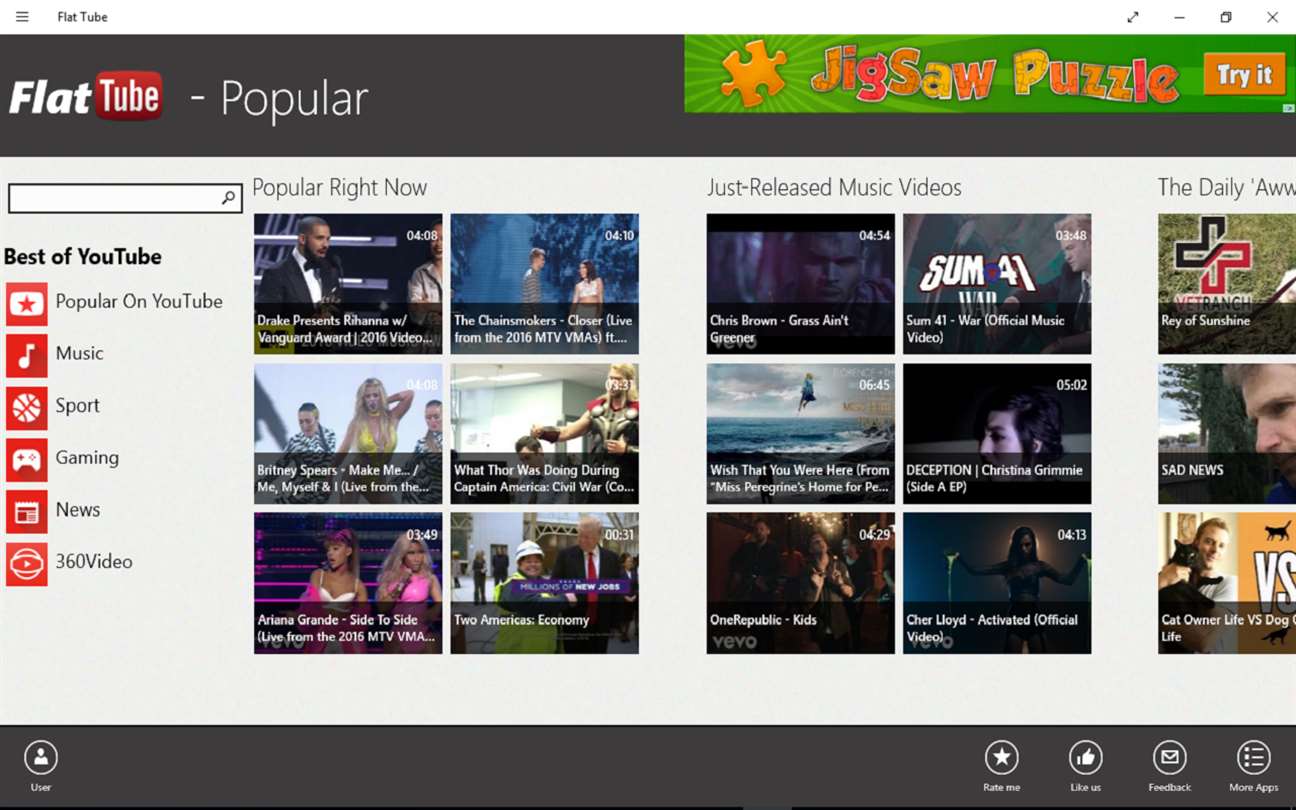The image size is (1296, 810).
Task: Click the Music note icon
Action: pos(26,355)
